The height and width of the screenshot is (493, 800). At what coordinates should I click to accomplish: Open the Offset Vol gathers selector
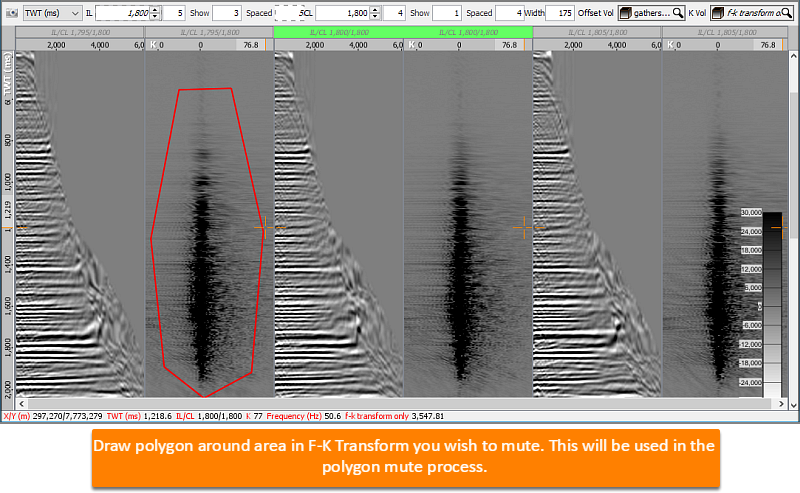click(652, 13)
